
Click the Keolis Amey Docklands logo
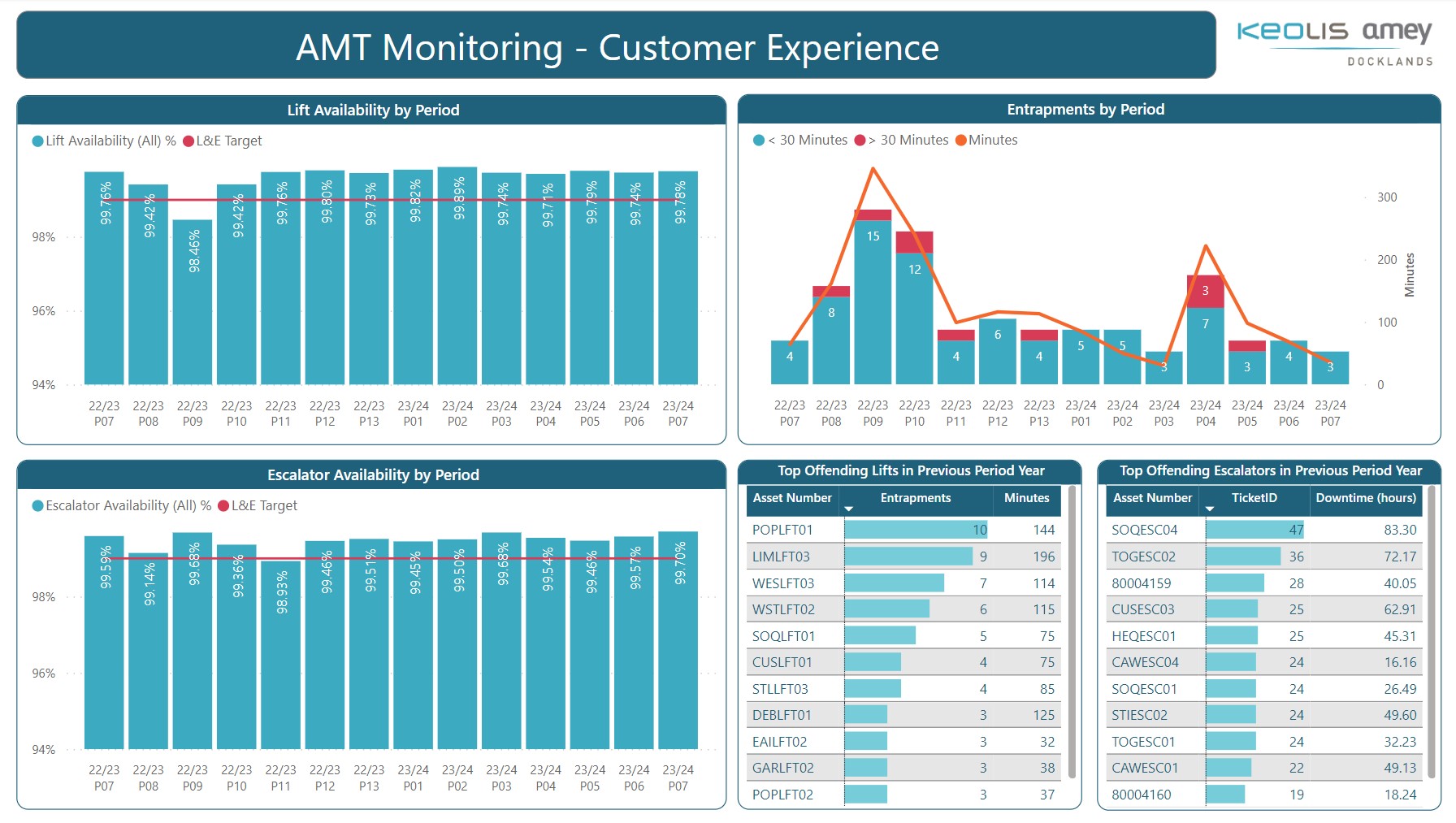click(1334, 42)
